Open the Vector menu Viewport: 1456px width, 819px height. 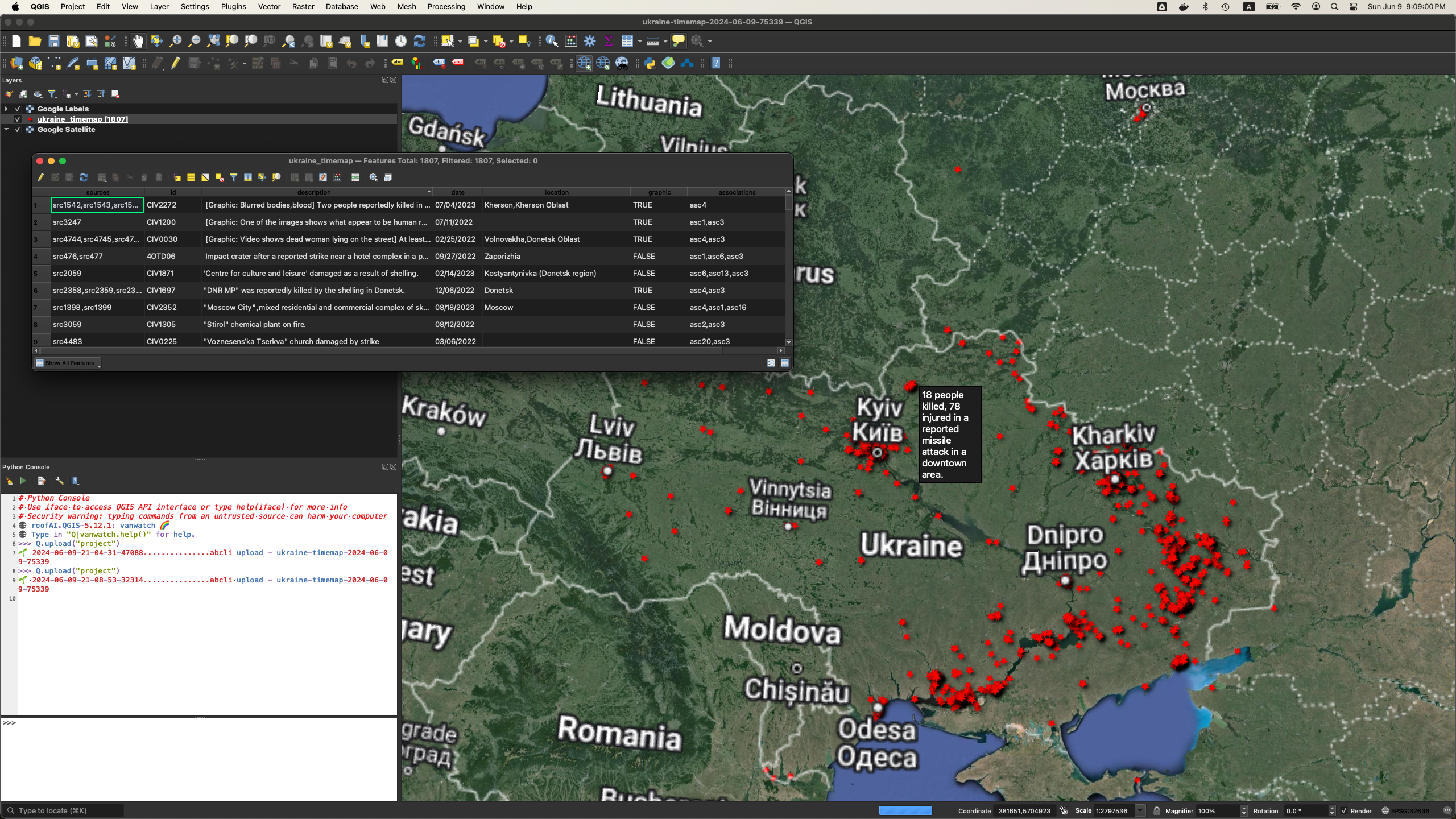tap(269, 6)
